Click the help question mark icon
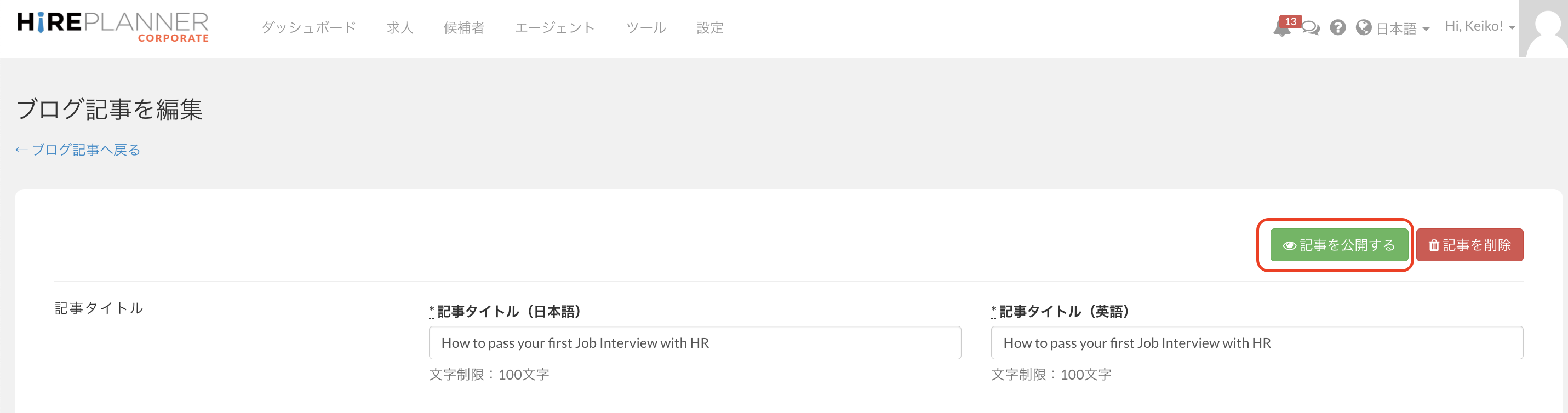Image resolution: width=1568 pixels, height=413 pixels. click(x=1337, y=28)
